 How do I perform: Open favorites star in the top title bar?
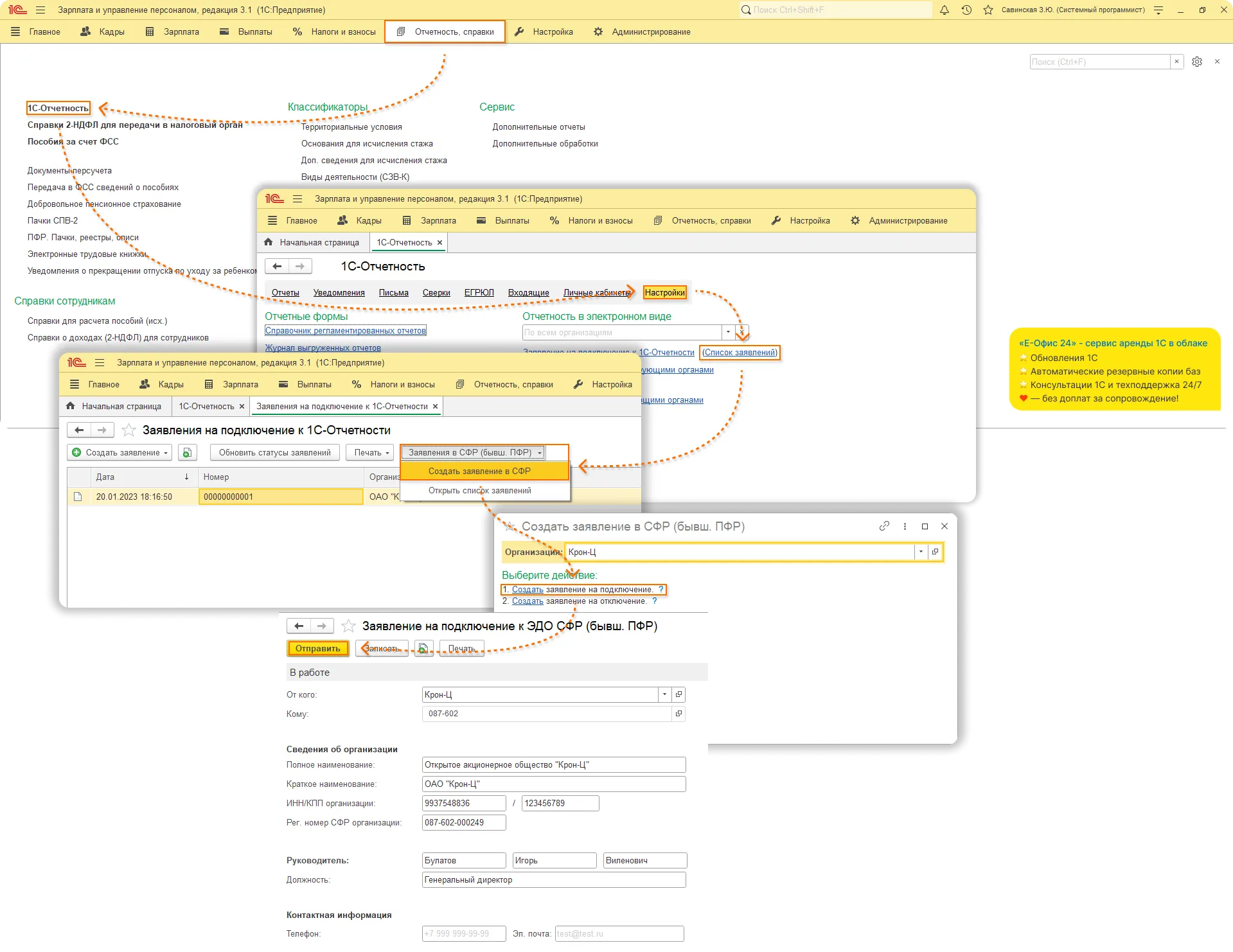(988, 10)
